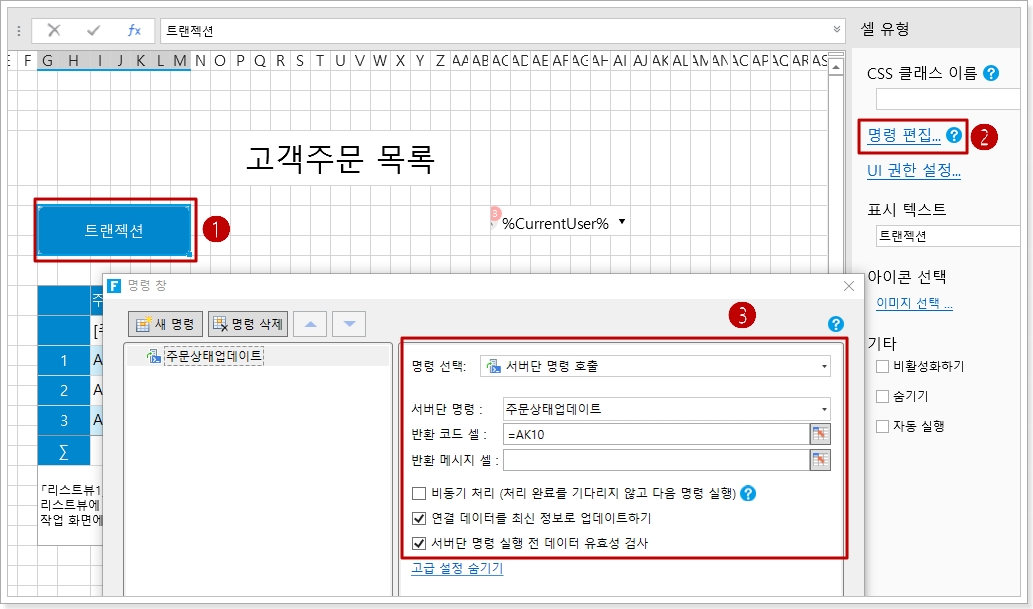Enable the 비동기 처리 checkbox
1033x609 pixels.
click(x=419, y=493)
